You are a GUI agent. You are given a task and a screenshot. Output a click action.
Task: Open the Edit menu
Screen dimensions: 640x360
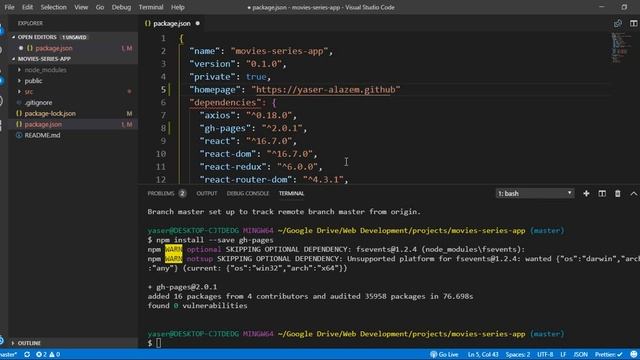pyautogui.click(x=27, y=7)
